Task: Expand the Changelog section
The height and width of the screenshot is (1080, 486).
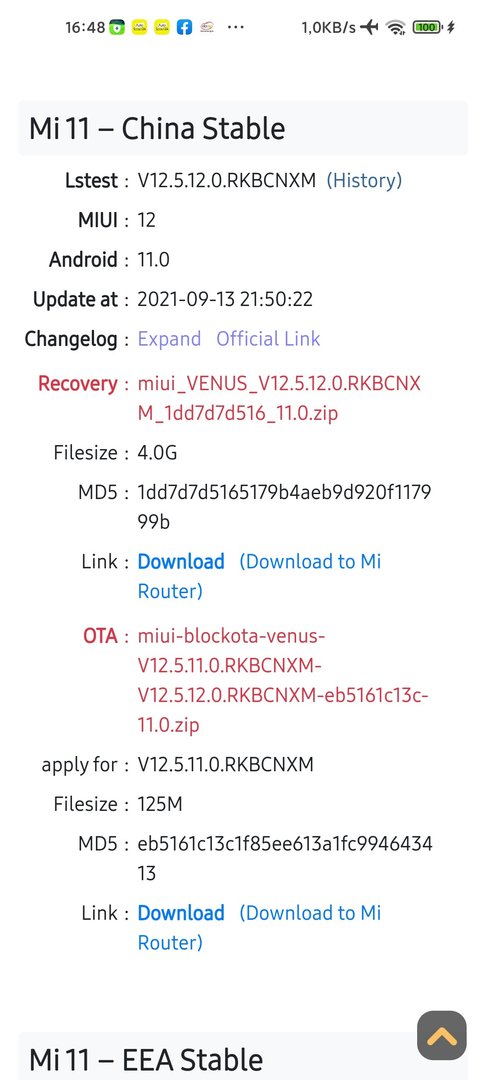Action: tap(169, 339)
